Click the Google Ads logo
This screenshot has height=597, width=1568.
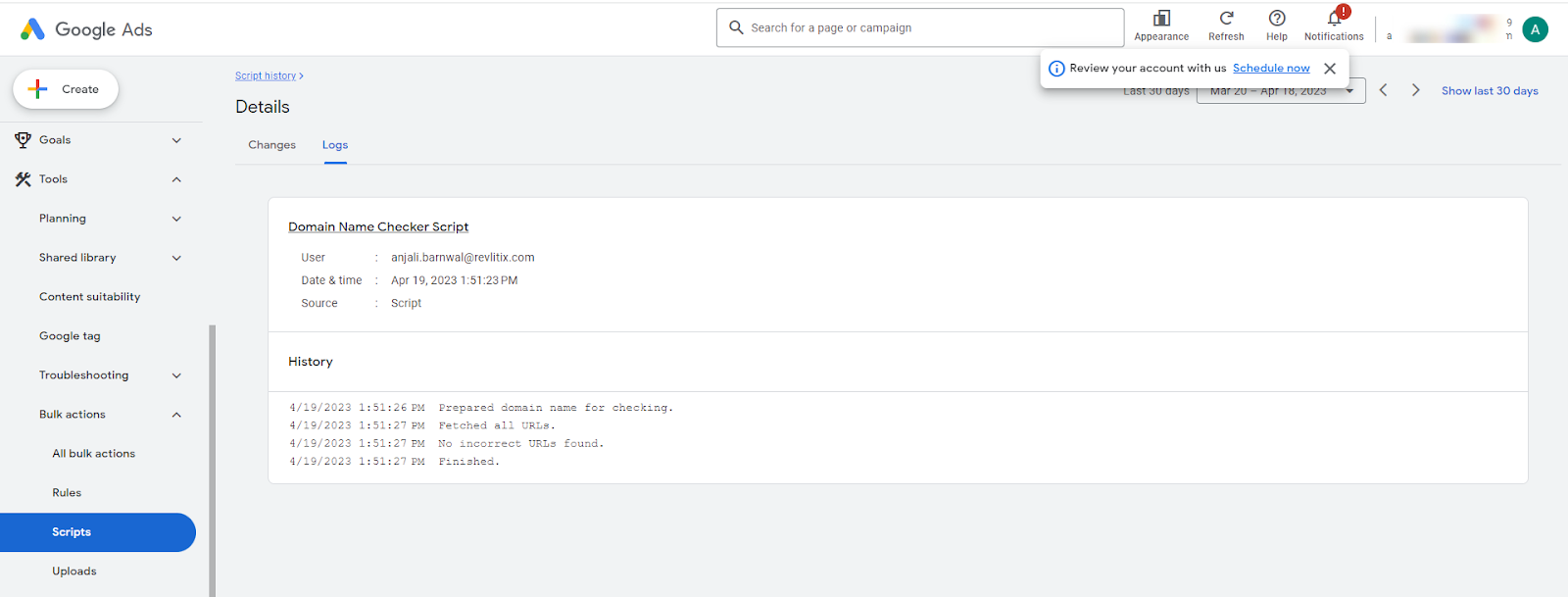point(86,29)
